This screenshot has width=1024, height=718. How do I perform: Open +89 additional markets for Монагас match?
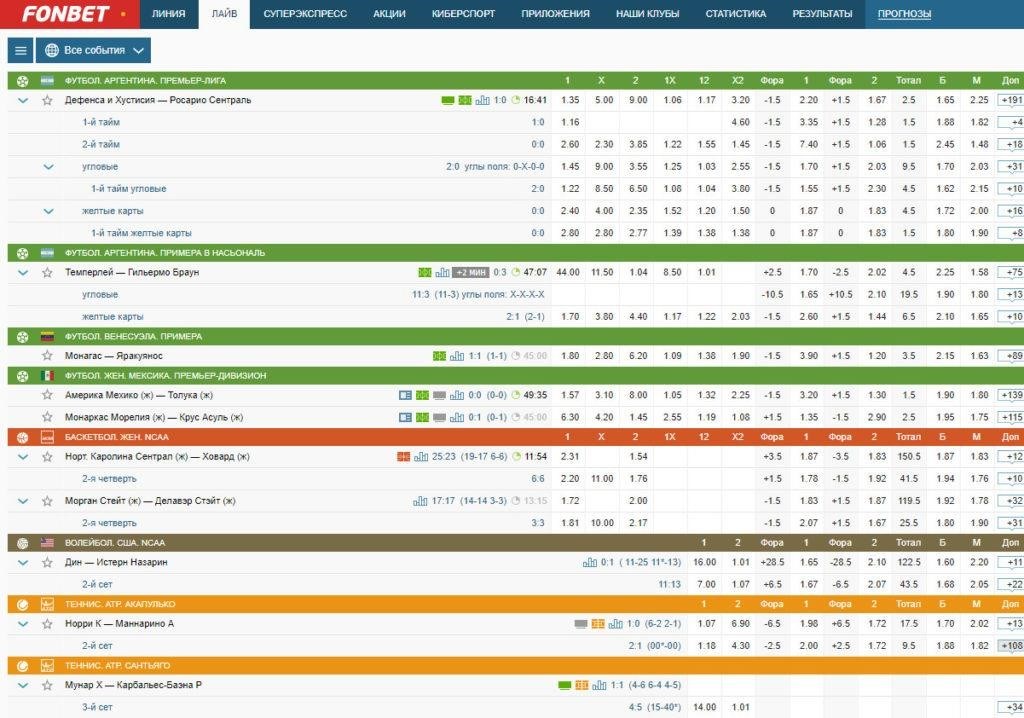click(x=1011, y=357)
